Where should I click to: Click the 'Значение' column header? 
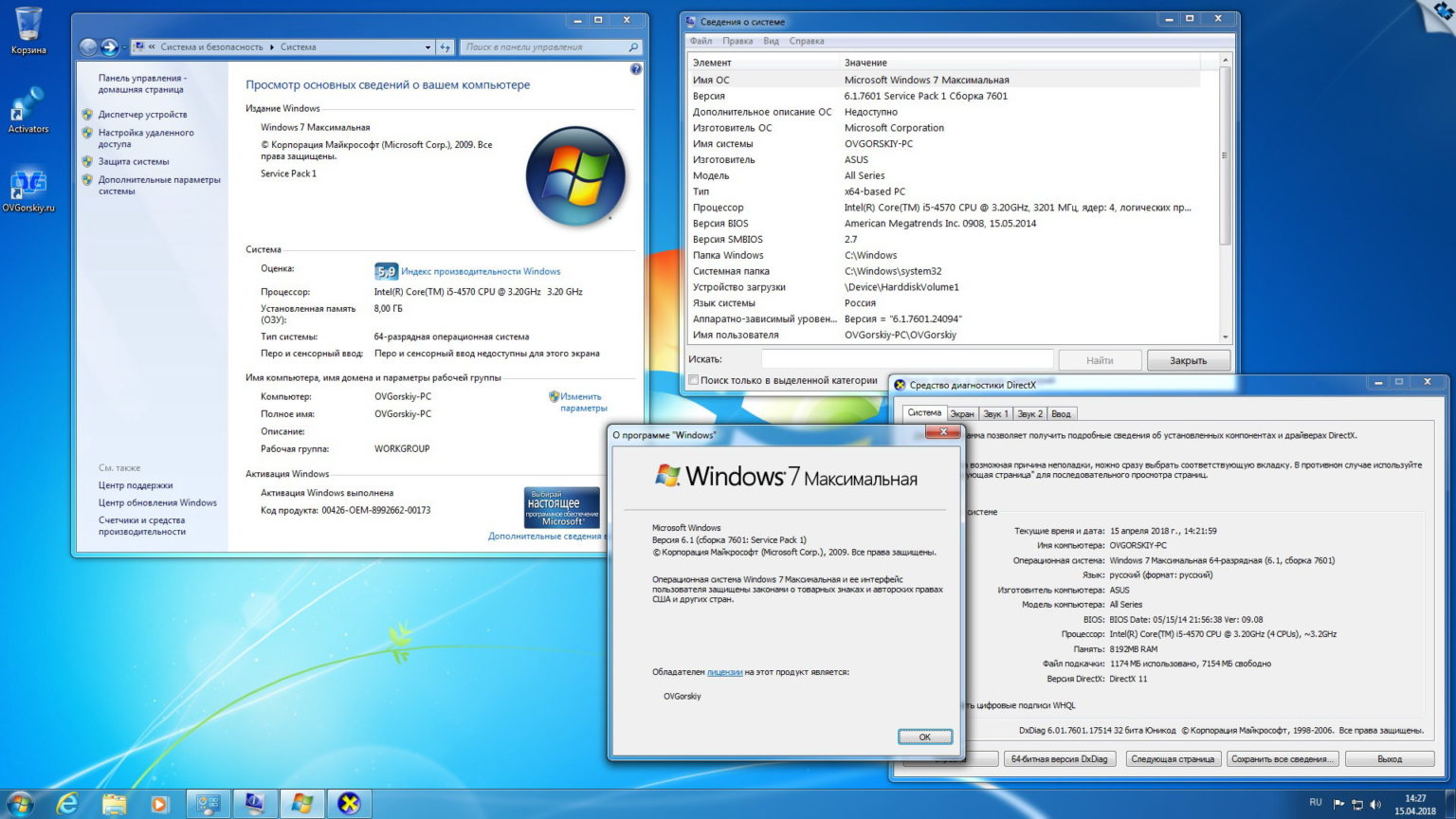1020,62
